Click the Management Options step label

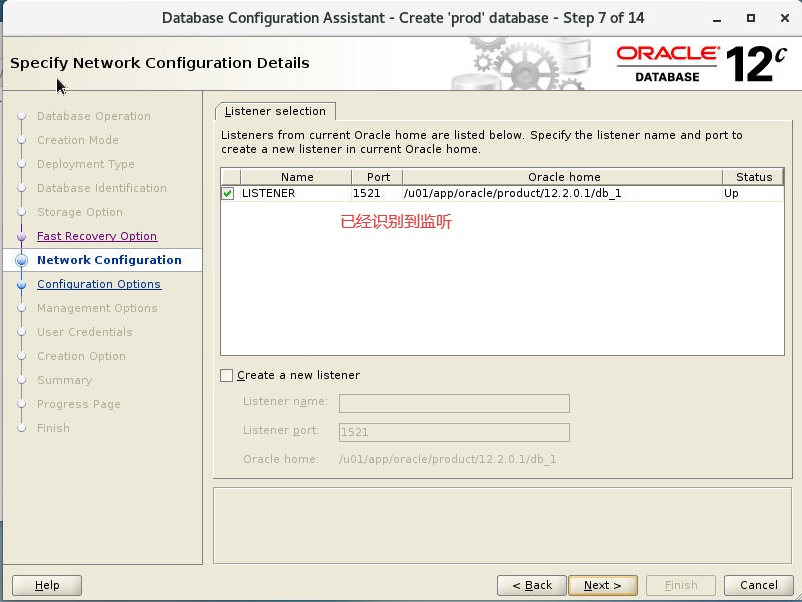point(97,308)
